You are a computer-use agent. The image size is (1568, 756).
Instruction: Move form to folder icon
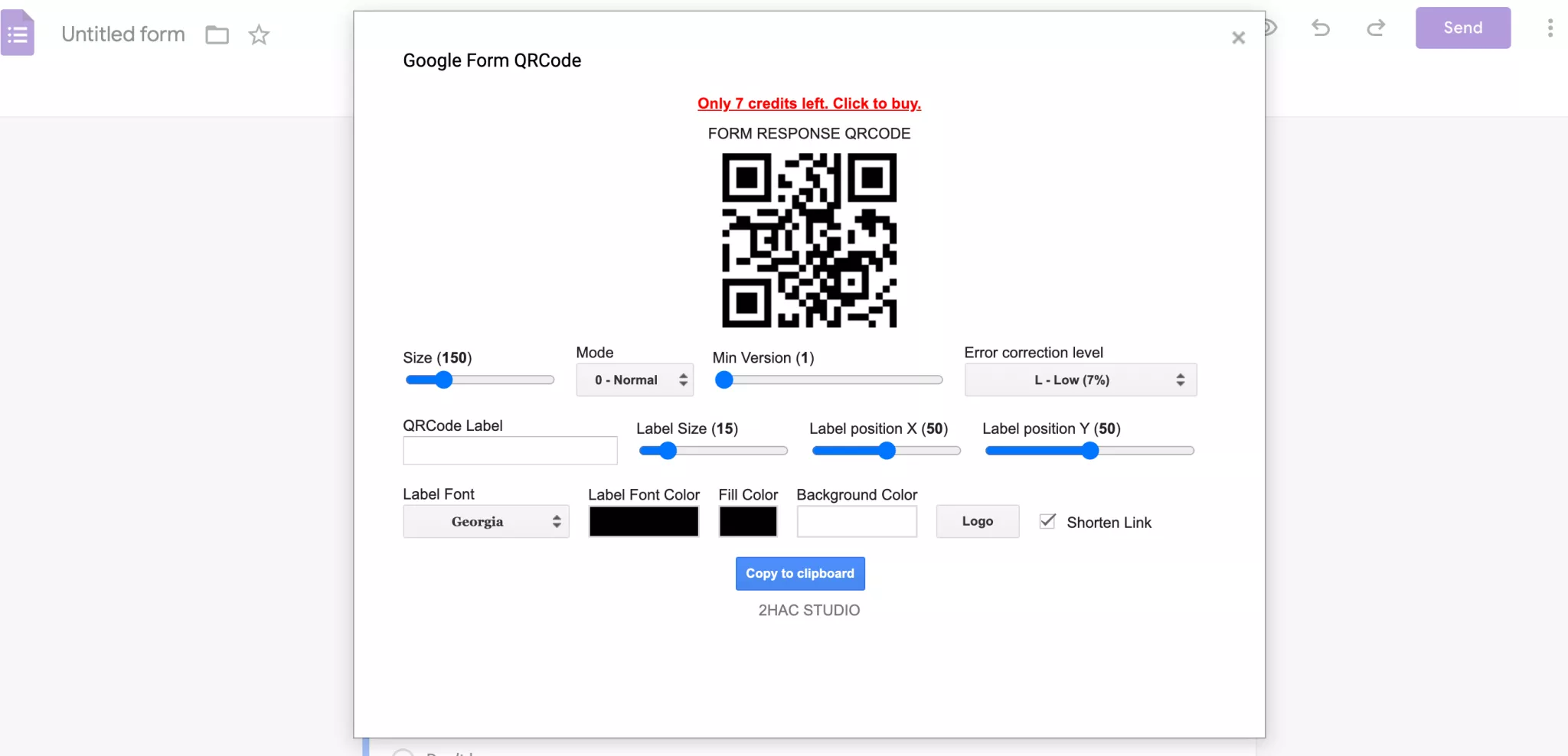tap(217, 34)
